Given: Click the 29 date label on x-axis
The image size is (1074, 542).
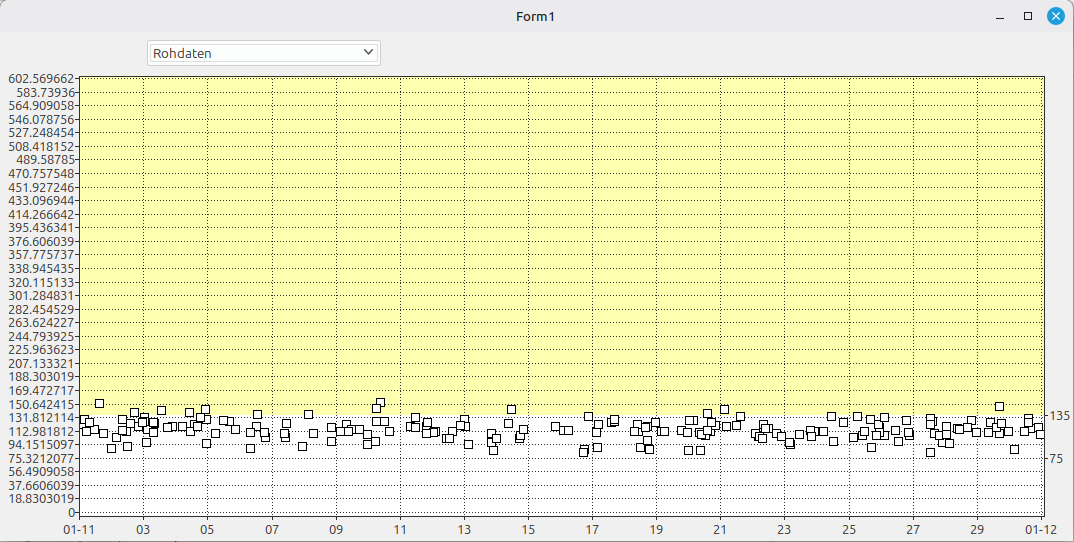Looking at the screenshot, I should point(977,528).
